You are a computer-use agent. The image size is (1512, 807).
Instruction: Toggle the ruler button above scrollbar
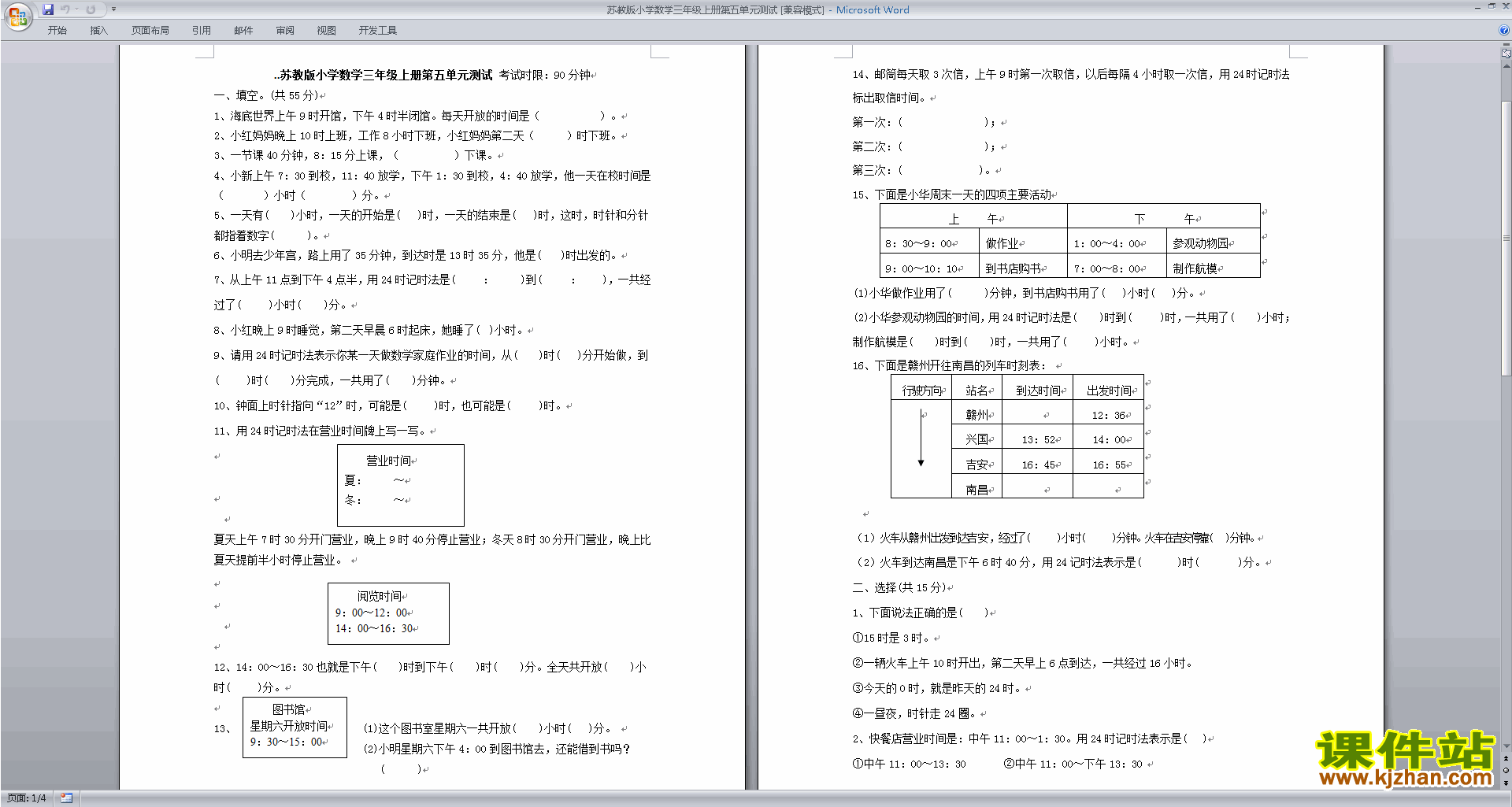point(1506,54)
